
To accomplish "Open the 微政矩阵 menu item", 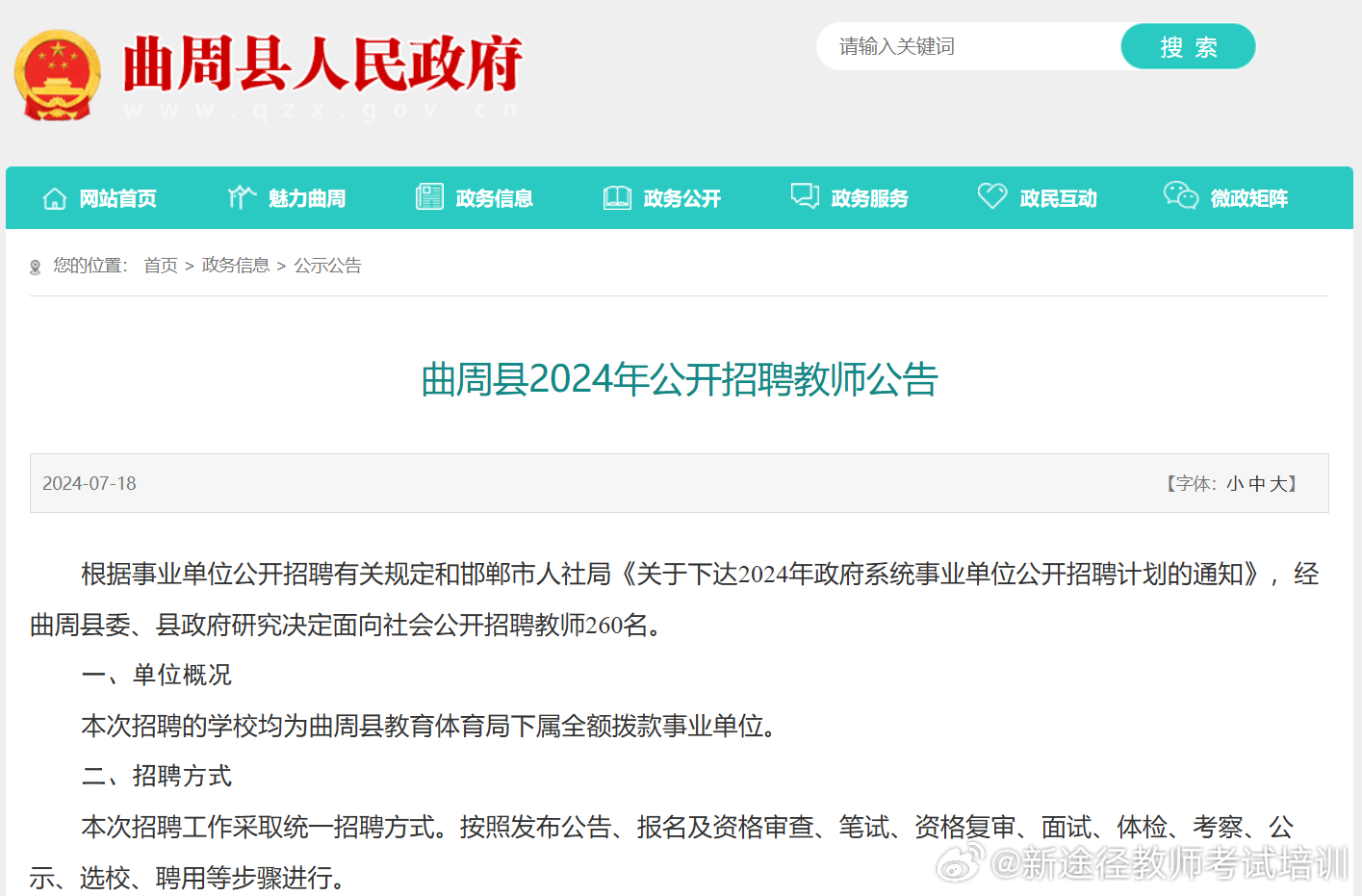I will pos(1249,198).
